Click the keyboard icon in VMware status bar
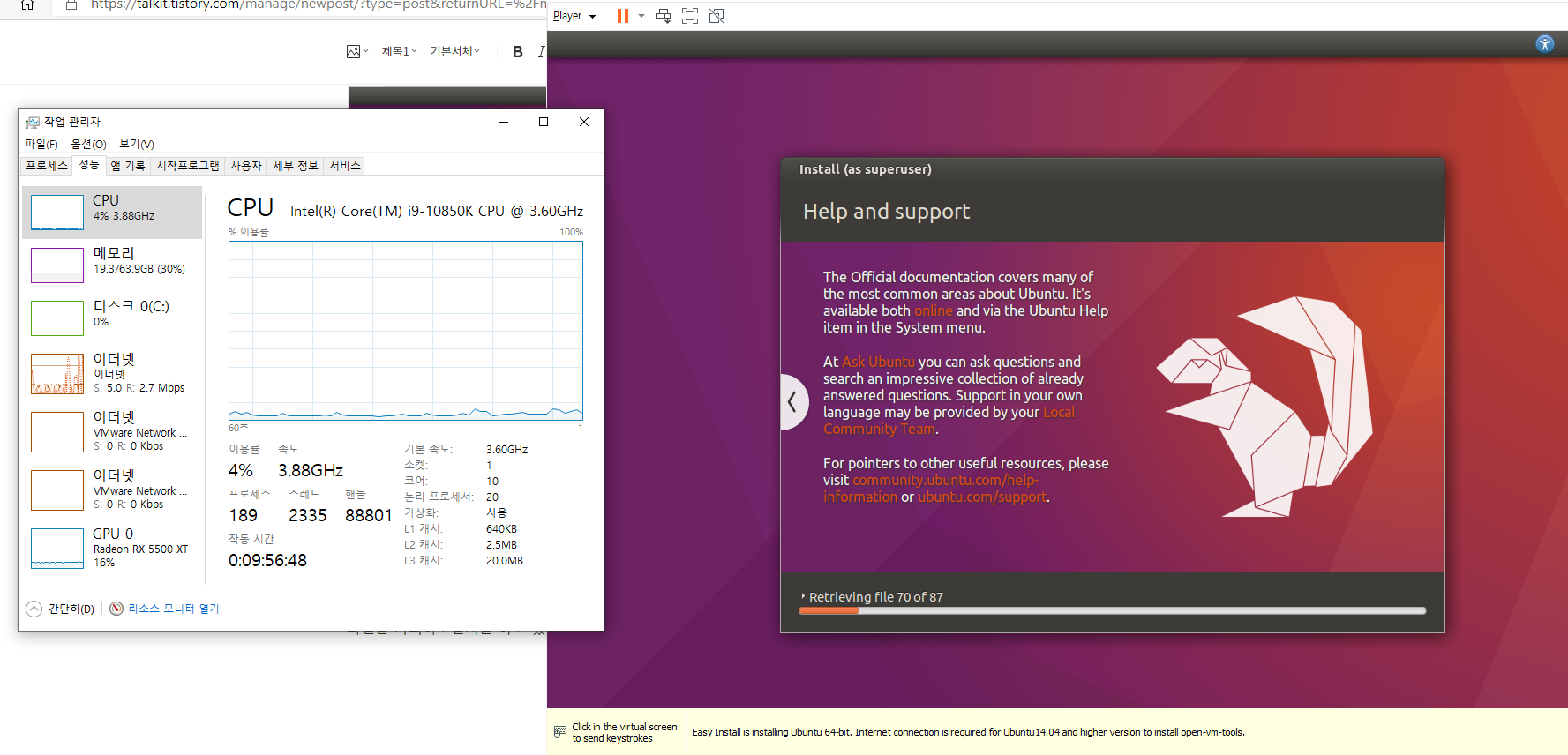 click(560, 732)
